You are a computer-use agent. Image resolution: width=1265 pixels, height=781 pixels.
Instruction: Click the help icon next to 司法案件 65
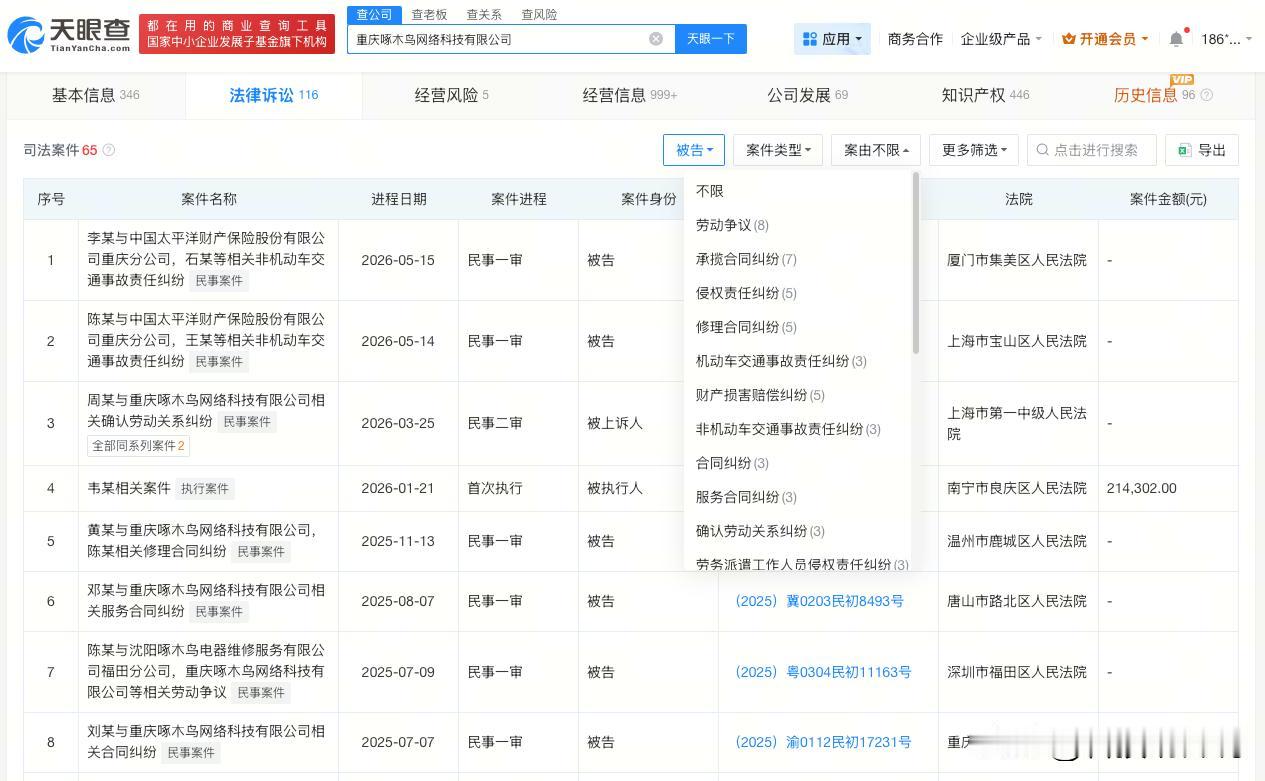tap(109, 150)
